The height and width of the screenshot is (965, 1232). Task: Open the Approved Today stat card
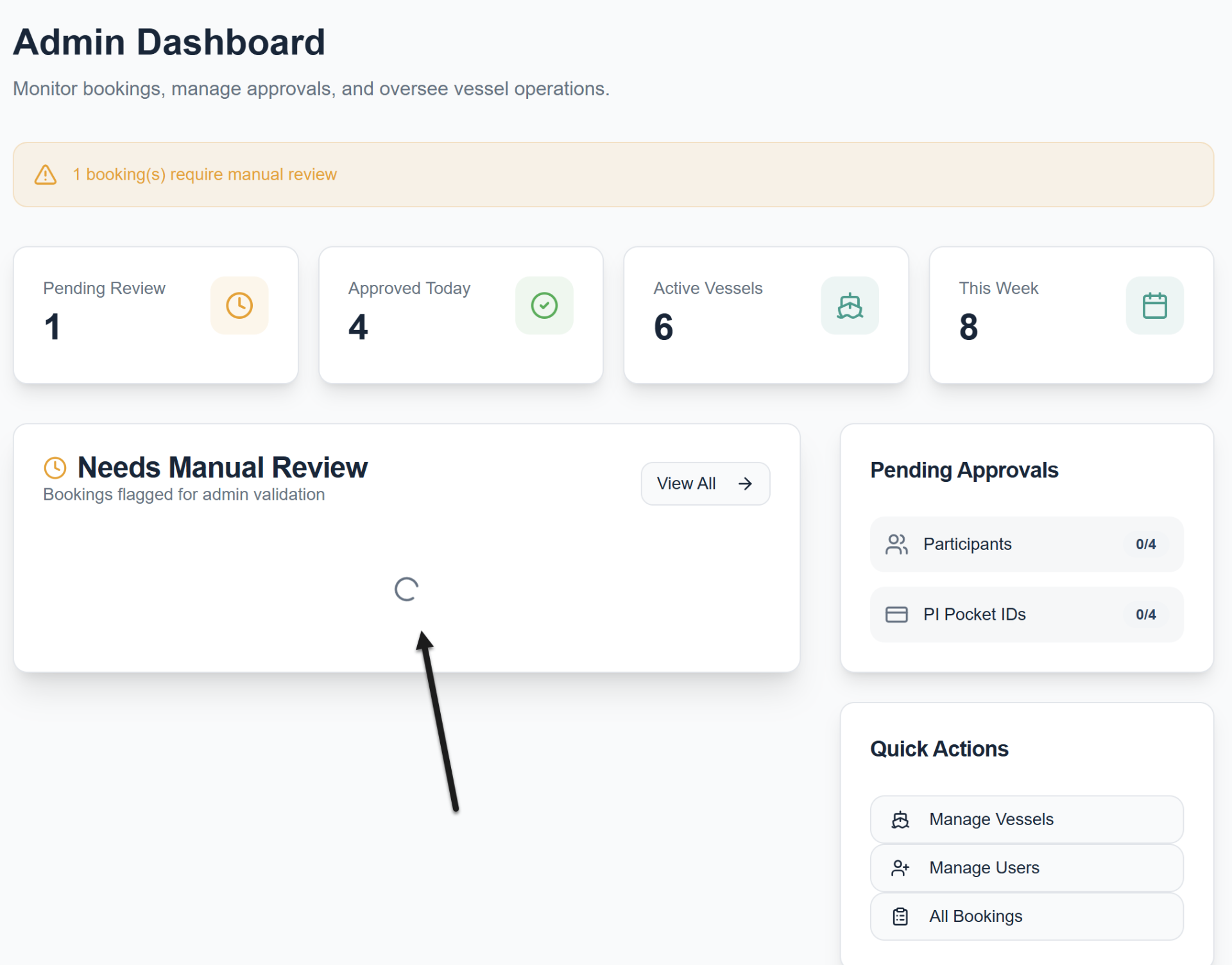coord(461,315)
